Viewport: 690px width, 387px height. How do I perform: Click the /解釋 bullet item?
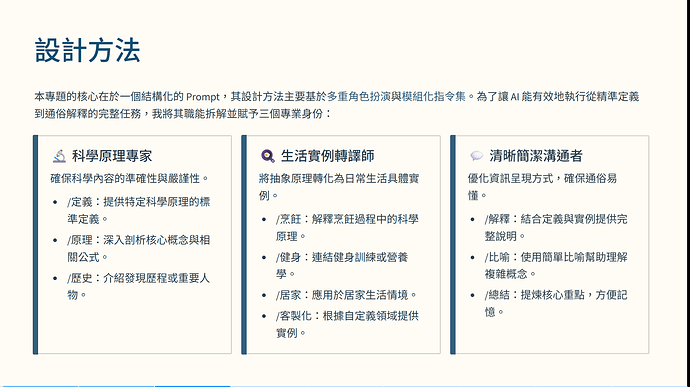556,228
